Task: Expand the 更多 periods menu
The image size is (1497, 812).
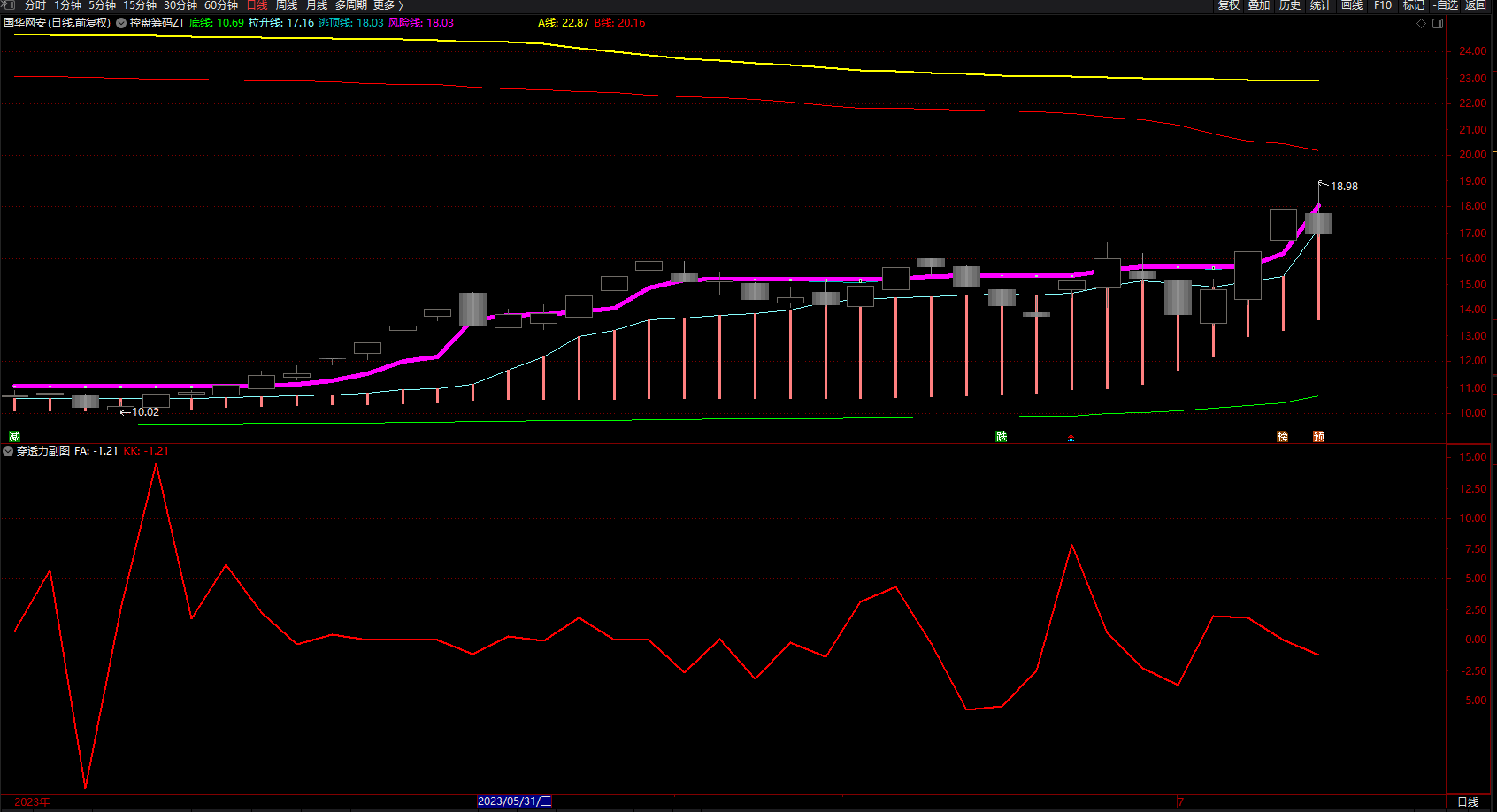Action: [388, 5]
